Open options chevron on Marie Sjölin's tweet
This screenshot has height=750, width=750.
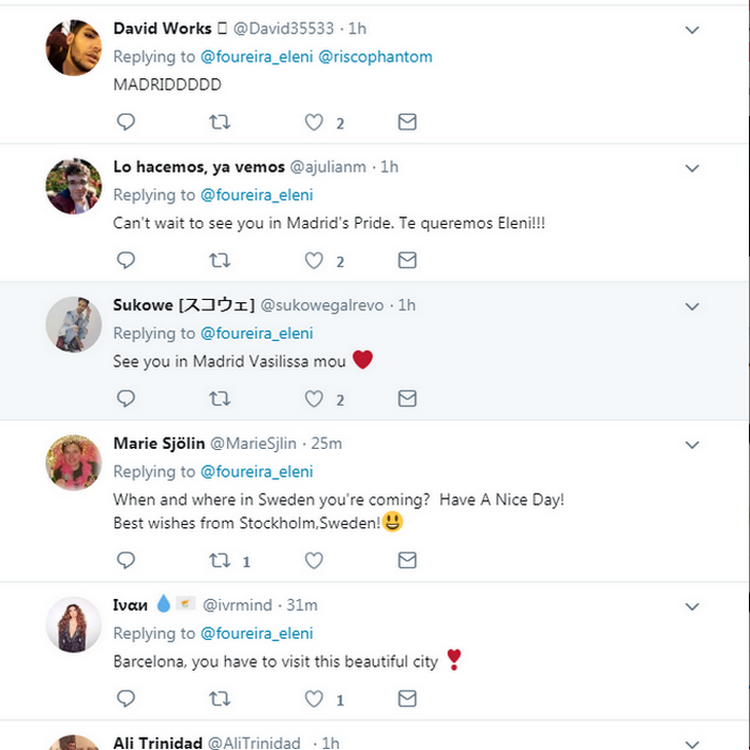tap(692, 445)
